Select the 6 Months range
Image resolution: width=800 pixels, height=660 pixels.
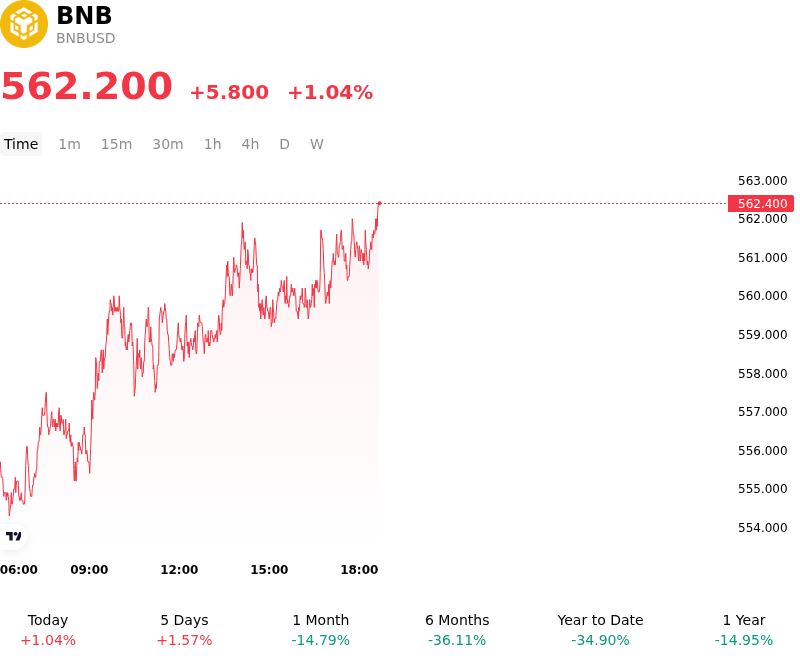[457, 630]
